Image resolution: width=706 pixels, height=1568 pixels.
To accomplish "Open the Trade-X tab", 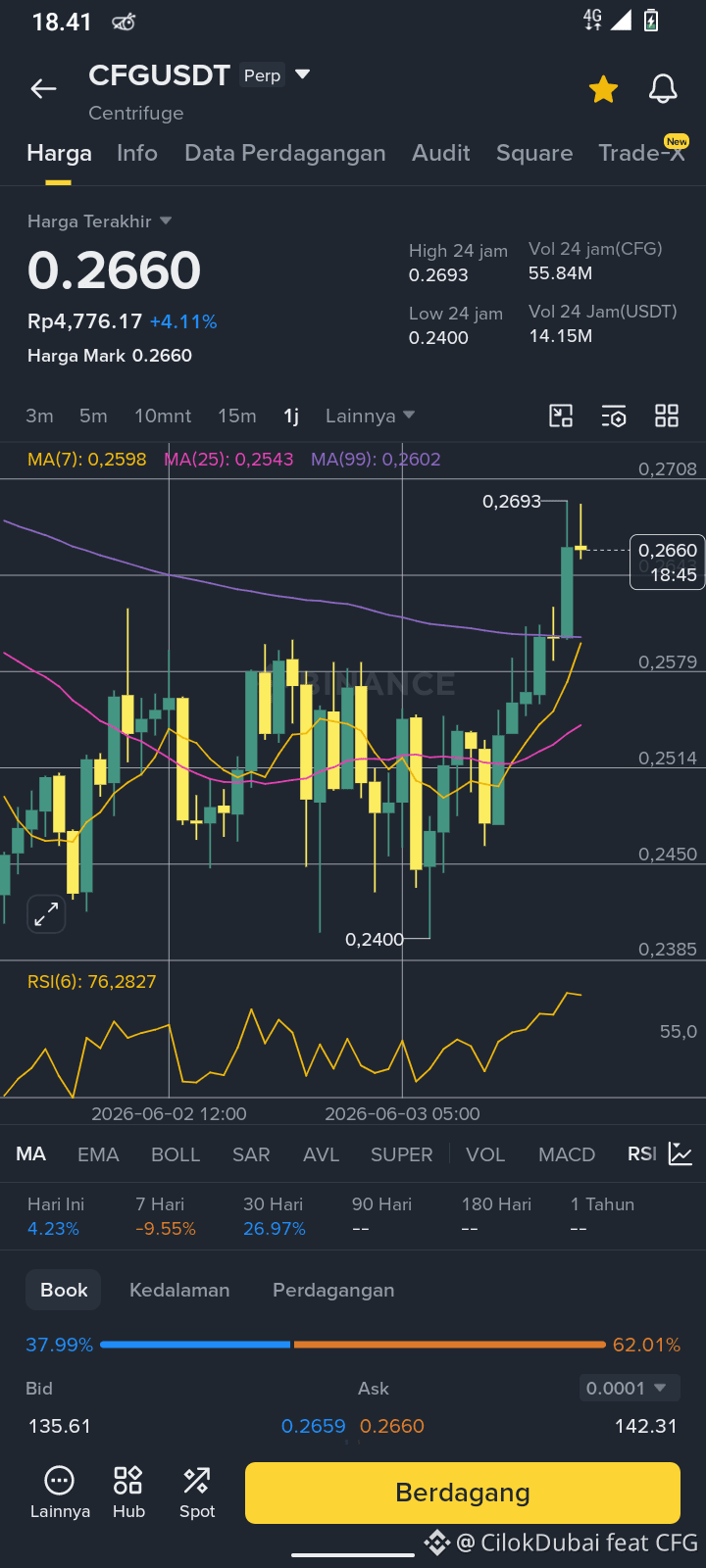I will pos(642,152).
